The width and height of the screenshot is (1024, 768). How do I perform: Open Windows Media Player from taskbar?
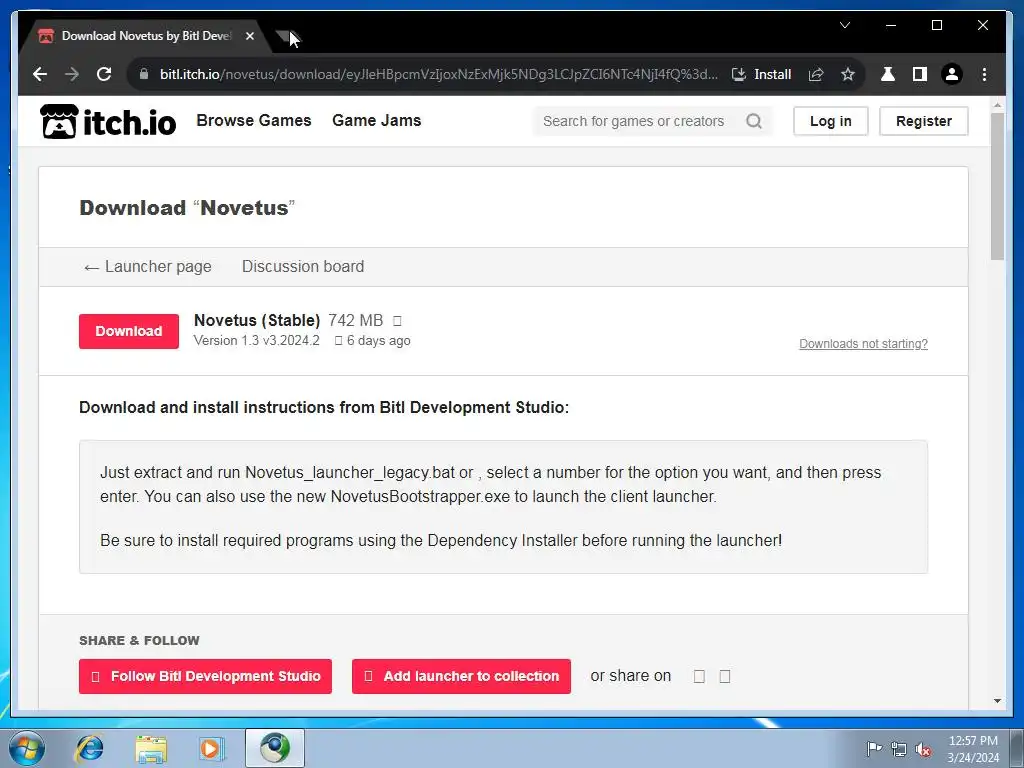point(212,748)
